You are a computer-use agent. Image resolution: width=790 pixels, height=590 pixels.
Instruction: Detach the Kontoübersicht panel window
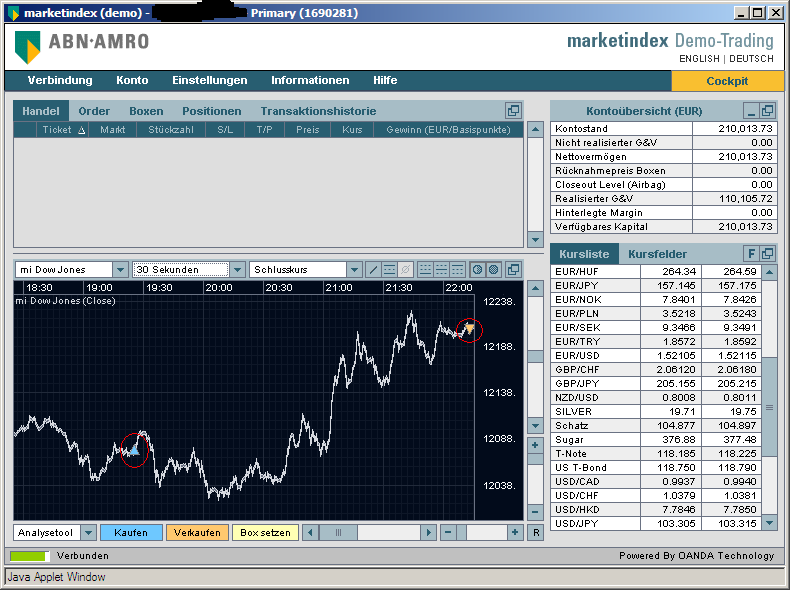coord(767,110)
